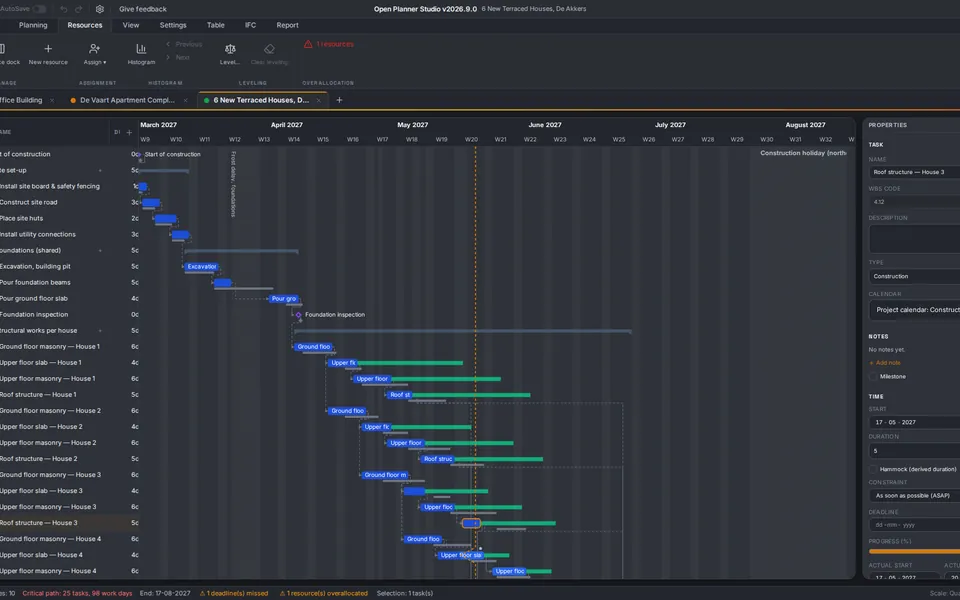This screenshot has width=960, height=600.
Task: Click the Progress (%) slider bar
Action: (x=914, y=552)
